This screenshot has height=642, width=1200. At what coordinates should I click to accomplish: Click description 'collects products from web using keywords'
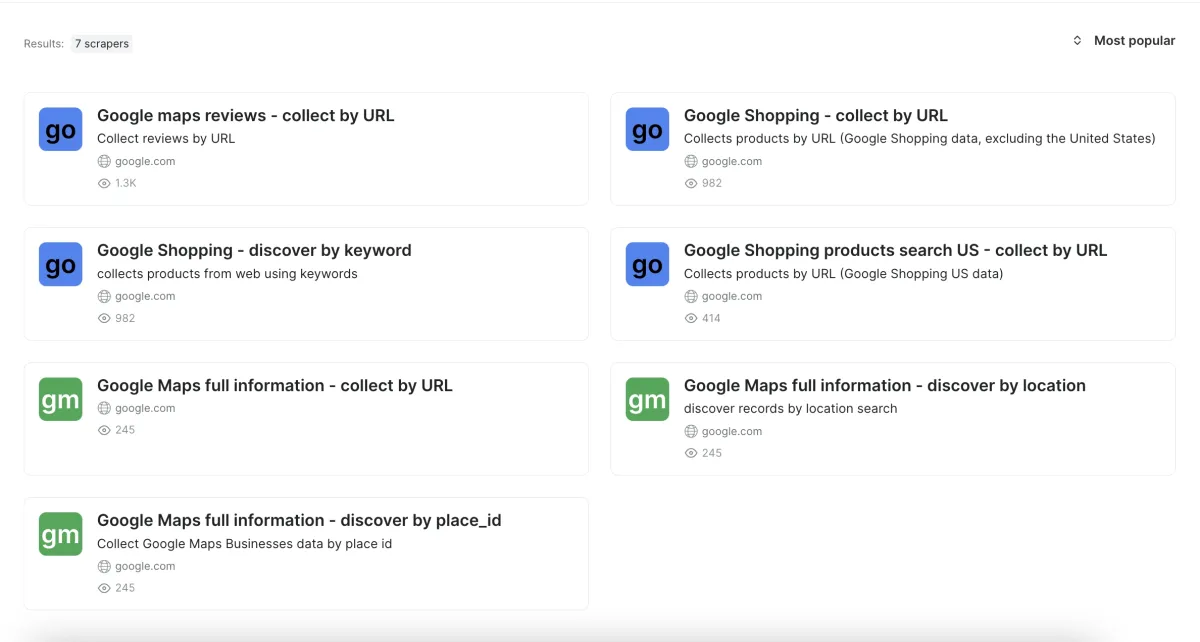click(x=227, y=273)
